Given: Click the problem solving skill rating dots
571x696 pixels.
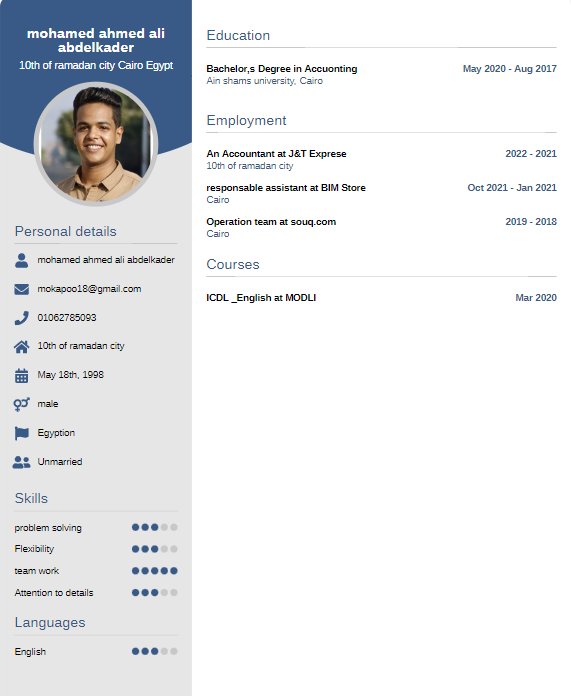Looking at the screenshot, I should 155,527.
